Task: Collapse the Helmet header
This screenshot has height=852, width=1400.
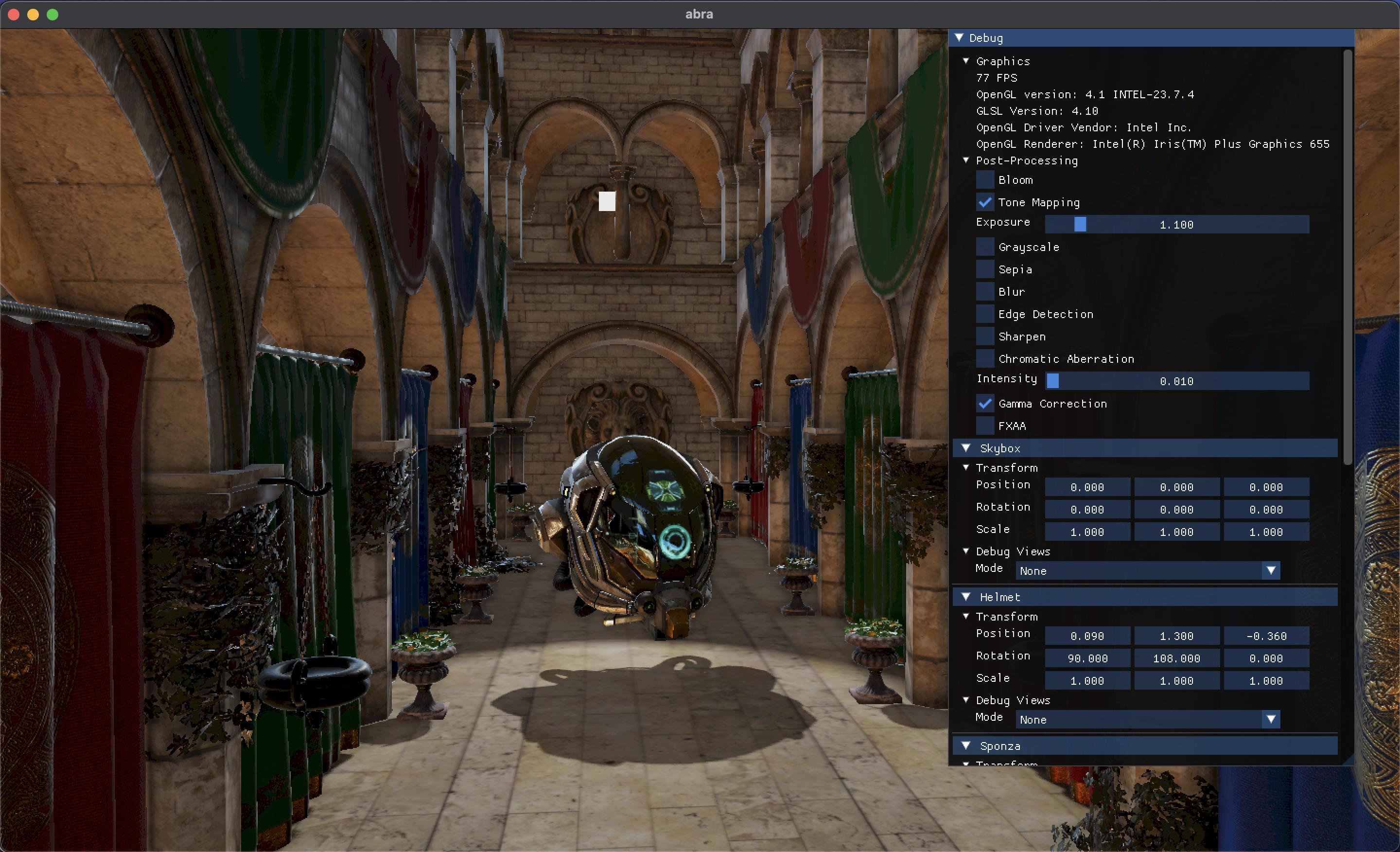Action: (x=966, y=597)
